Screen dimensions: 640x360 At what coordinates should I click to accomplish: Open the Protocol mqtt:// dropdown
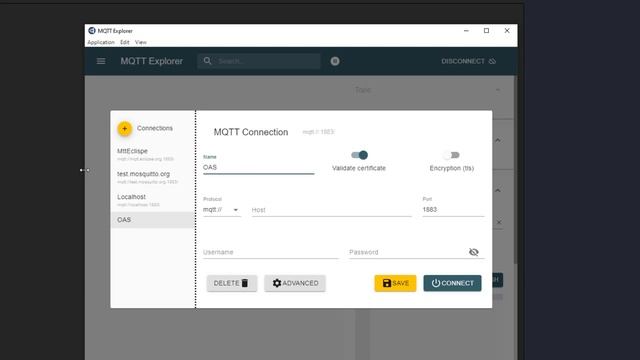click(221, 210)
